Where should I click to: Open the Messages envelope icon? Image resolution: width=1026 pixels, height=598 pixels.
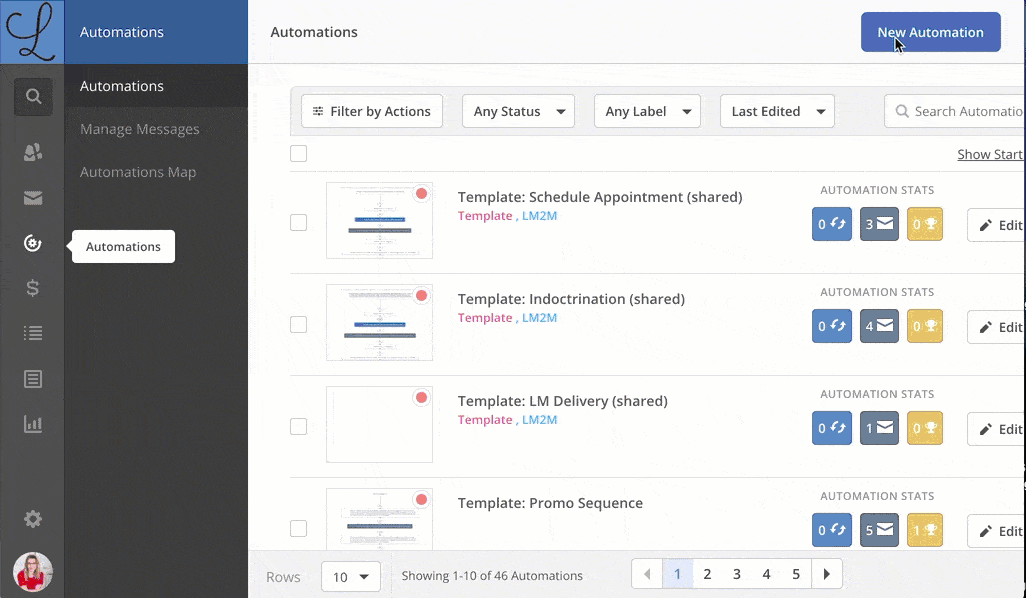pyautogui.click(x=32, y=198)
